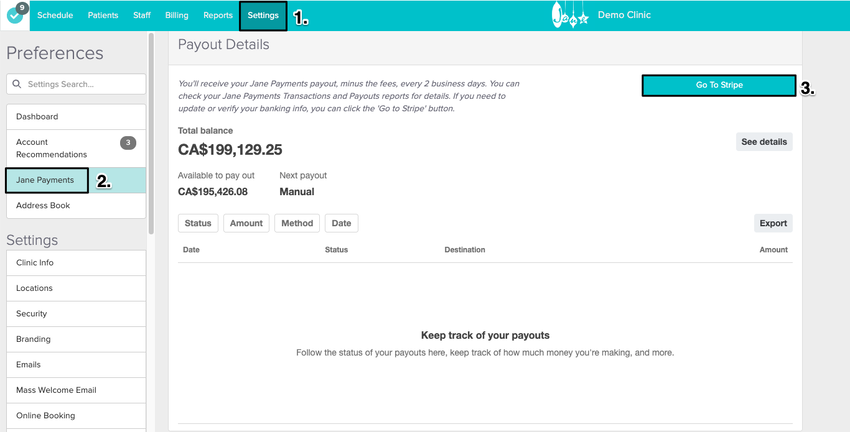Click the Manual next payout value
Viewport: 850px width, 432px height.
(297, 191)
